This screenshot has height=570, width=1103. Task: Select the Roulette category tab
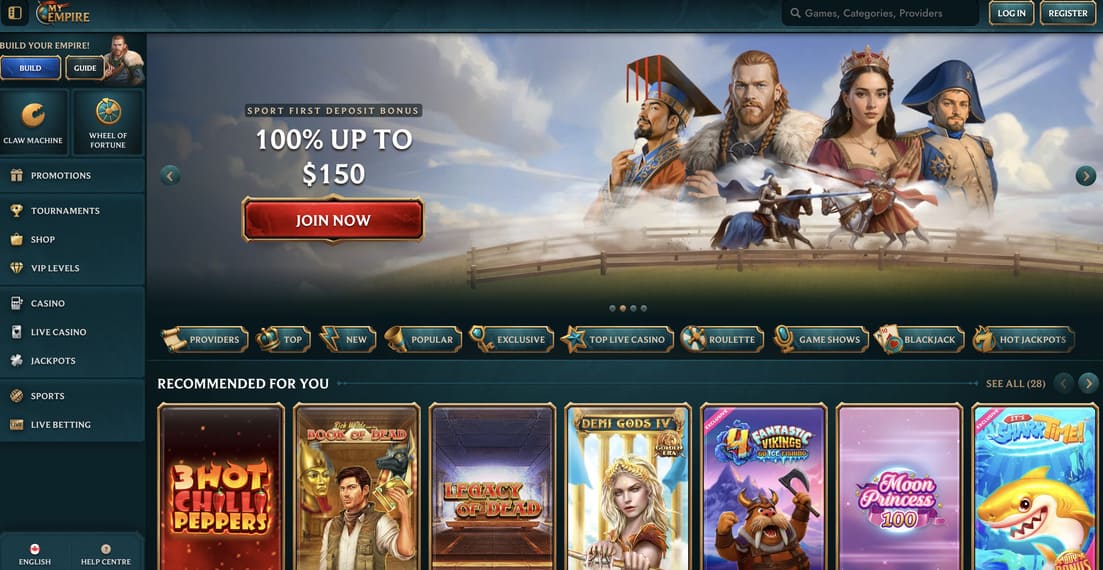[722, 340]
